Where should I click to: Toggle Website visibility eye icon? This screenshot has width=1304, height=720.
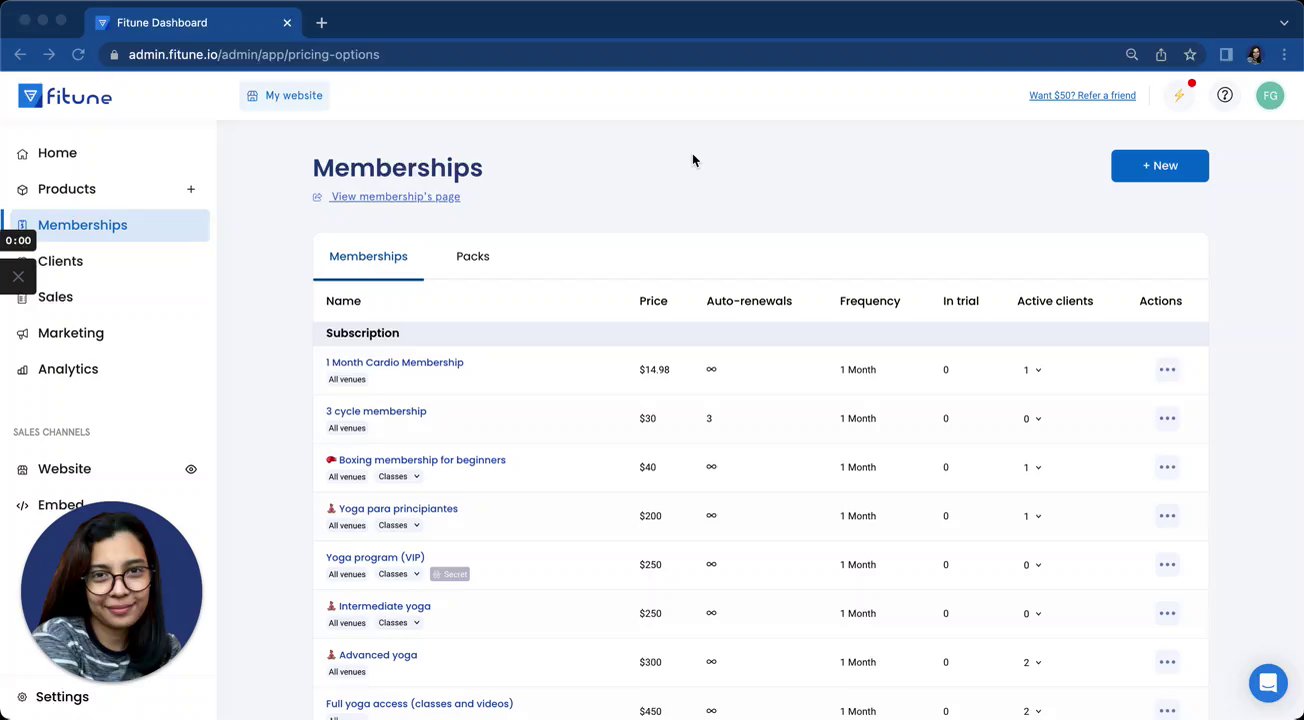click(191, 469)
